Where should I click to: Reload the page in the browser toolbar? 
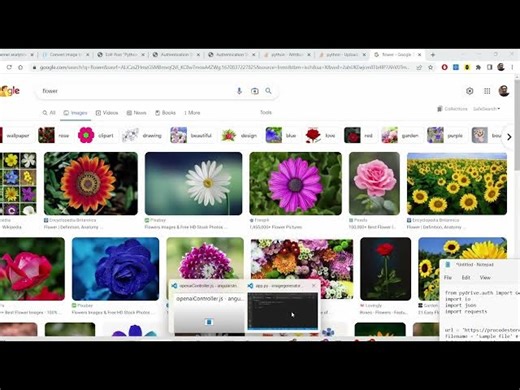click(9, 67)
